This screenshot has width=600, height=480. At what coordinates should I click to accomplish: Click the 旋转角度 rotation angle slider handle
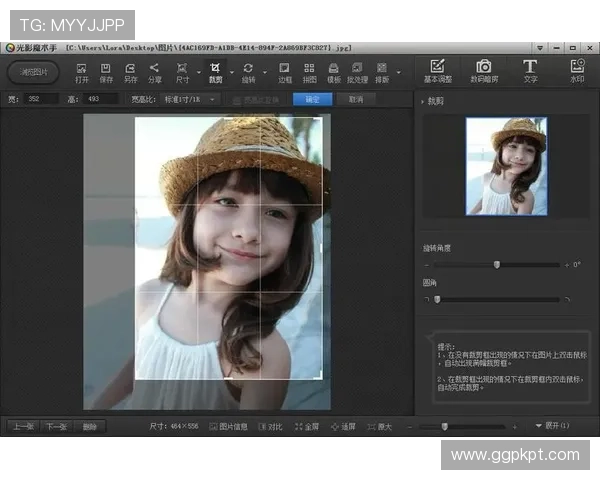coord(497,264)
